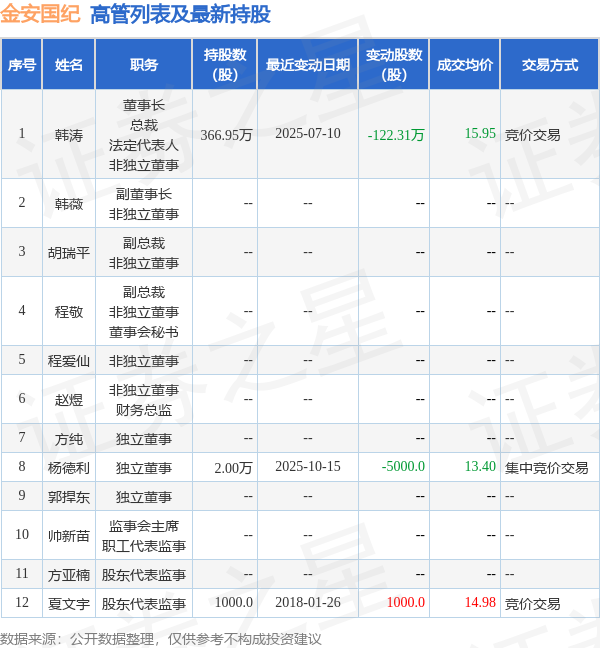The image size is (600, 648).
Task: Click 财务总监 title text
Action: click(x=143, y=410)
